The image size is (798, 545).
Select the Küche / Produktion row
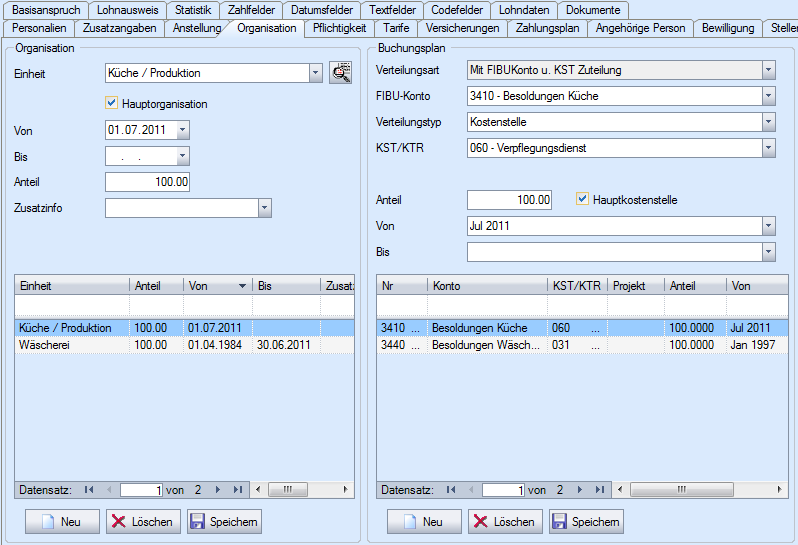tap(184, 328)
